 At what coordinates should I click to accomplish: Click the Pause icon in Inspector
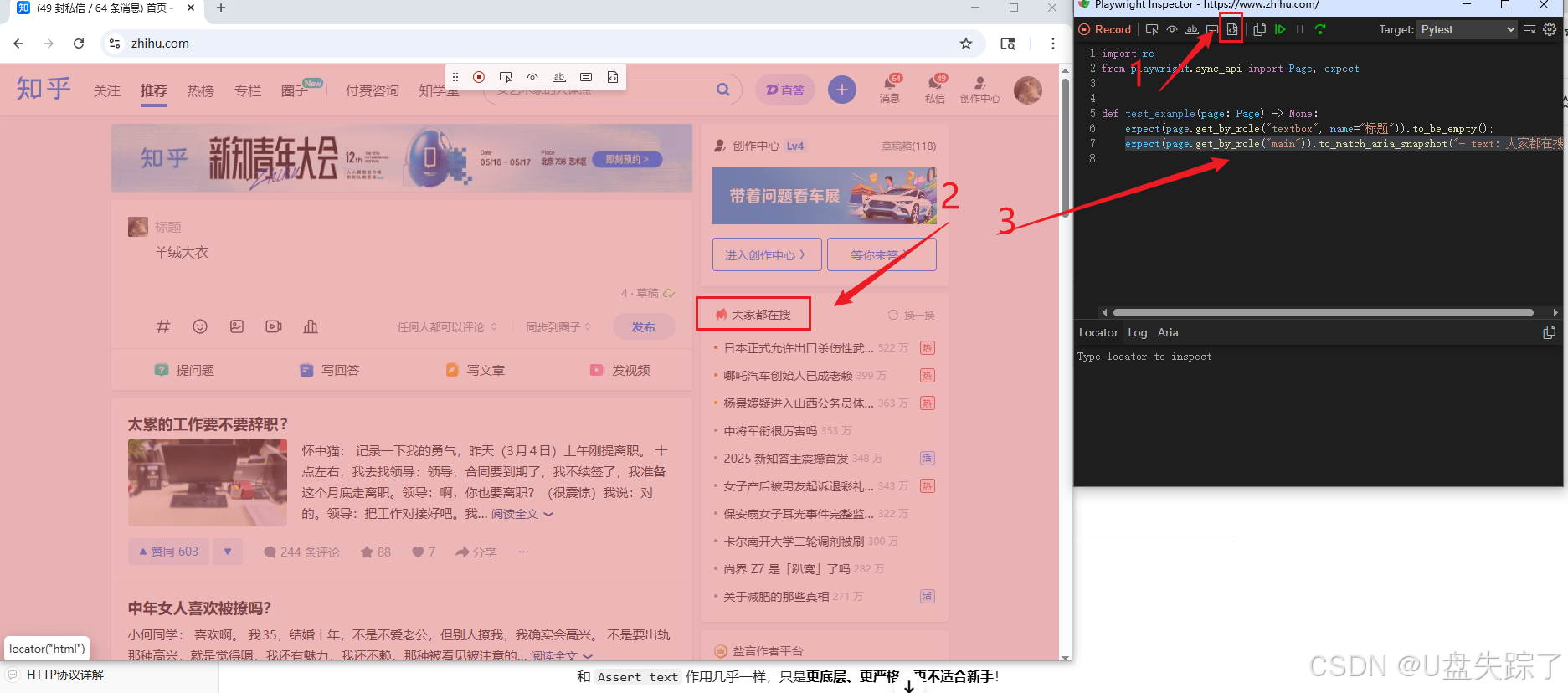(x=1300, y=29)
